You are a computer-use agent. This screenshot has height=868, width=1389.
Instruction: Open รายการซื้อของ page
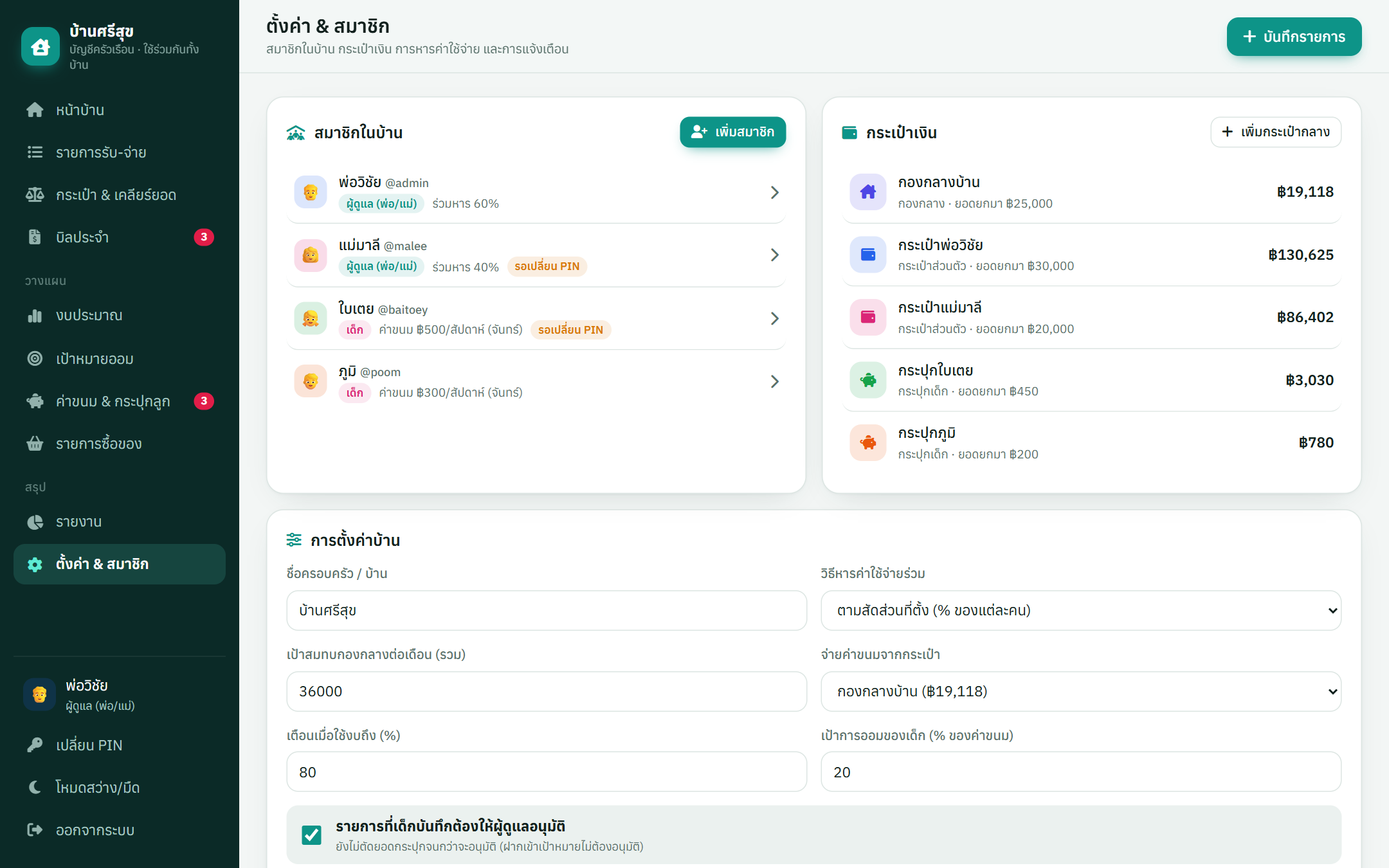coord(120,444)
